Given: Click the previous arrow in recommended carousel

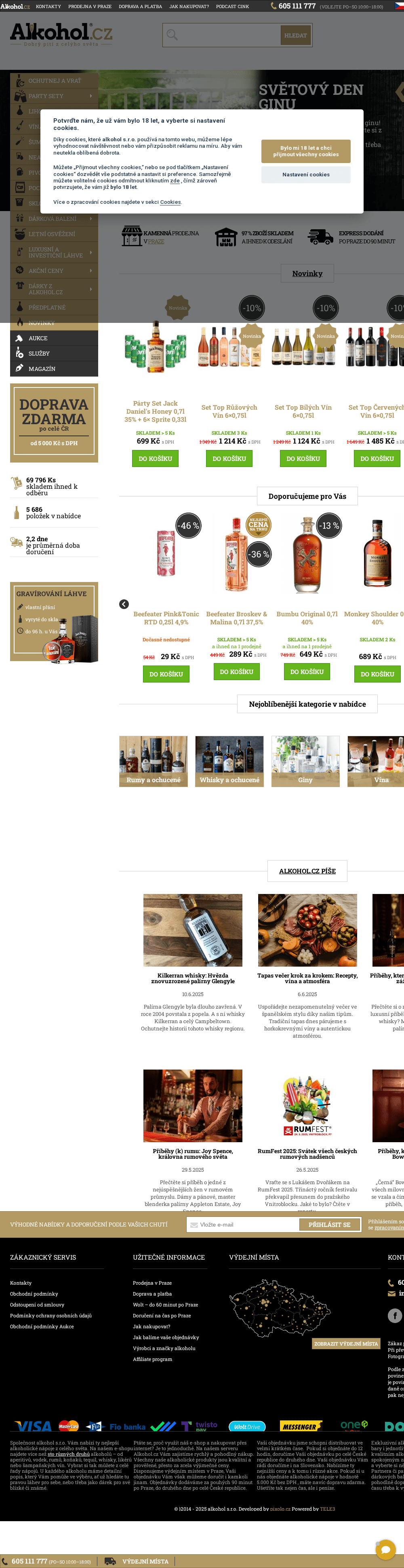Looking at the screenshot, I should (x=124, y=604).
